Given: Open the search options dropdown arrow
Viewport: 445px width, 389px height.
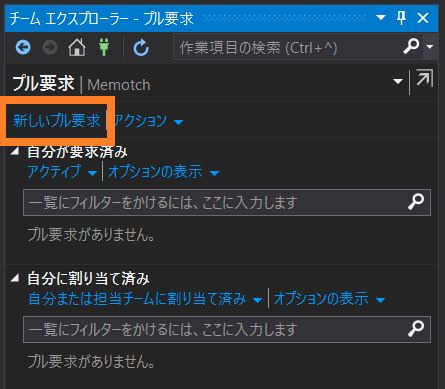Looking at the screenshot, I should coord(430,47).
